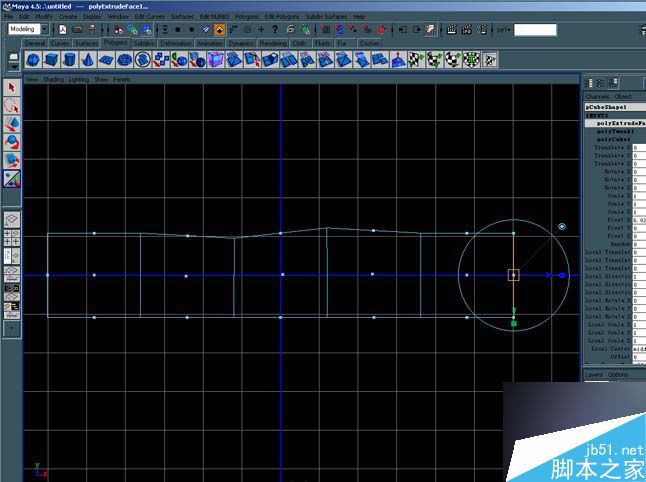Activate the Lasso select tool
Image resolution: width=646 pixels, height=482 pixels.
[x=12, y=106]
